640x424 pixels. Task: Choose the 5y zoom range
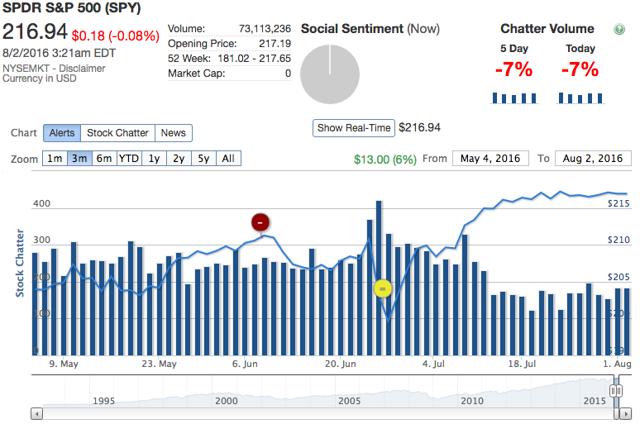(x=204, y=158)
